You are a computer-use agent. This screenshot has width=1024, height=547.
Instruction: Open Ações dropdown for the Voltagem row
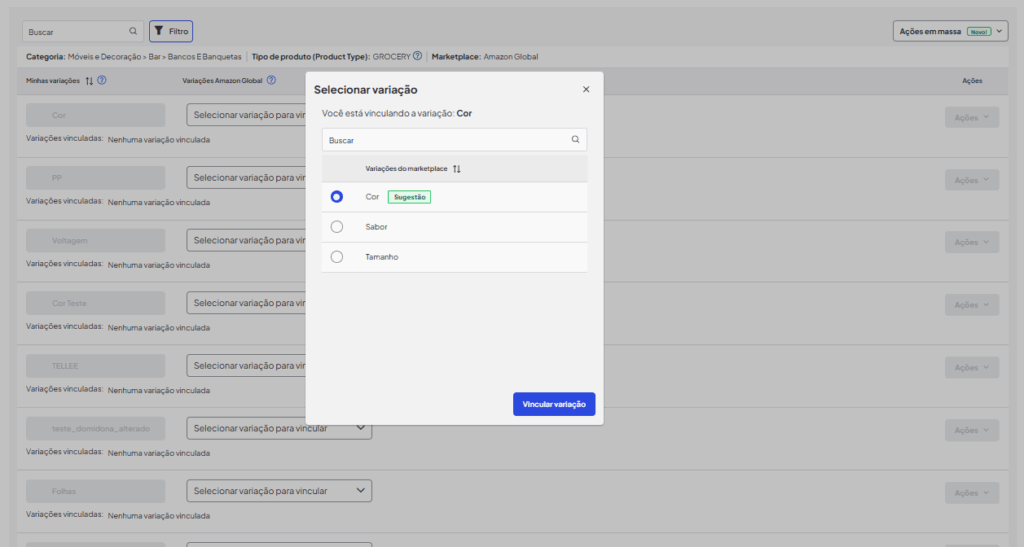971,242
